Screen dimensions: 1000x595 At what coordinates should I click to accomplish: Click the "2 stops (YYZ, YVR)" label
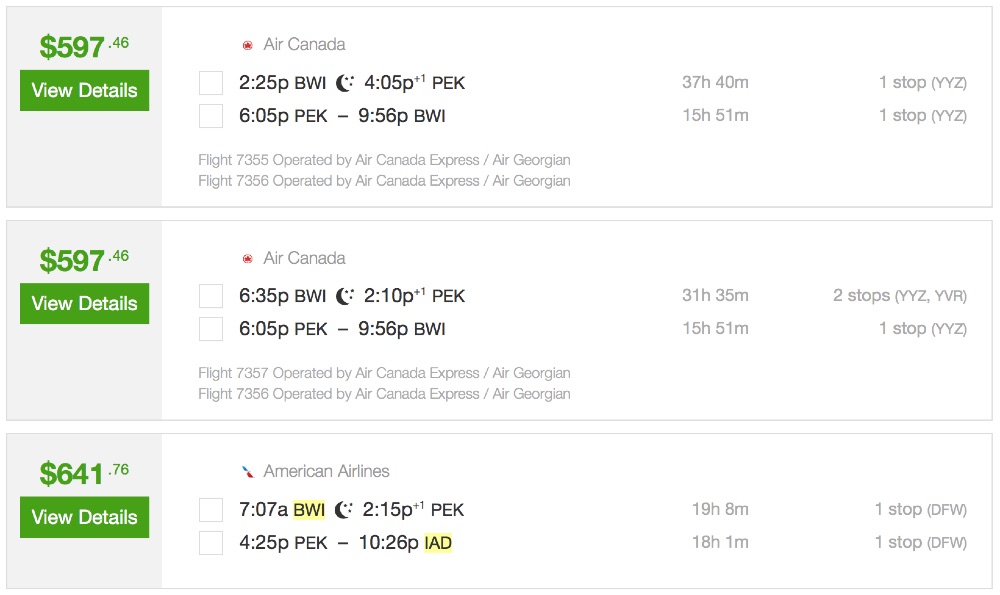(899, 296)
